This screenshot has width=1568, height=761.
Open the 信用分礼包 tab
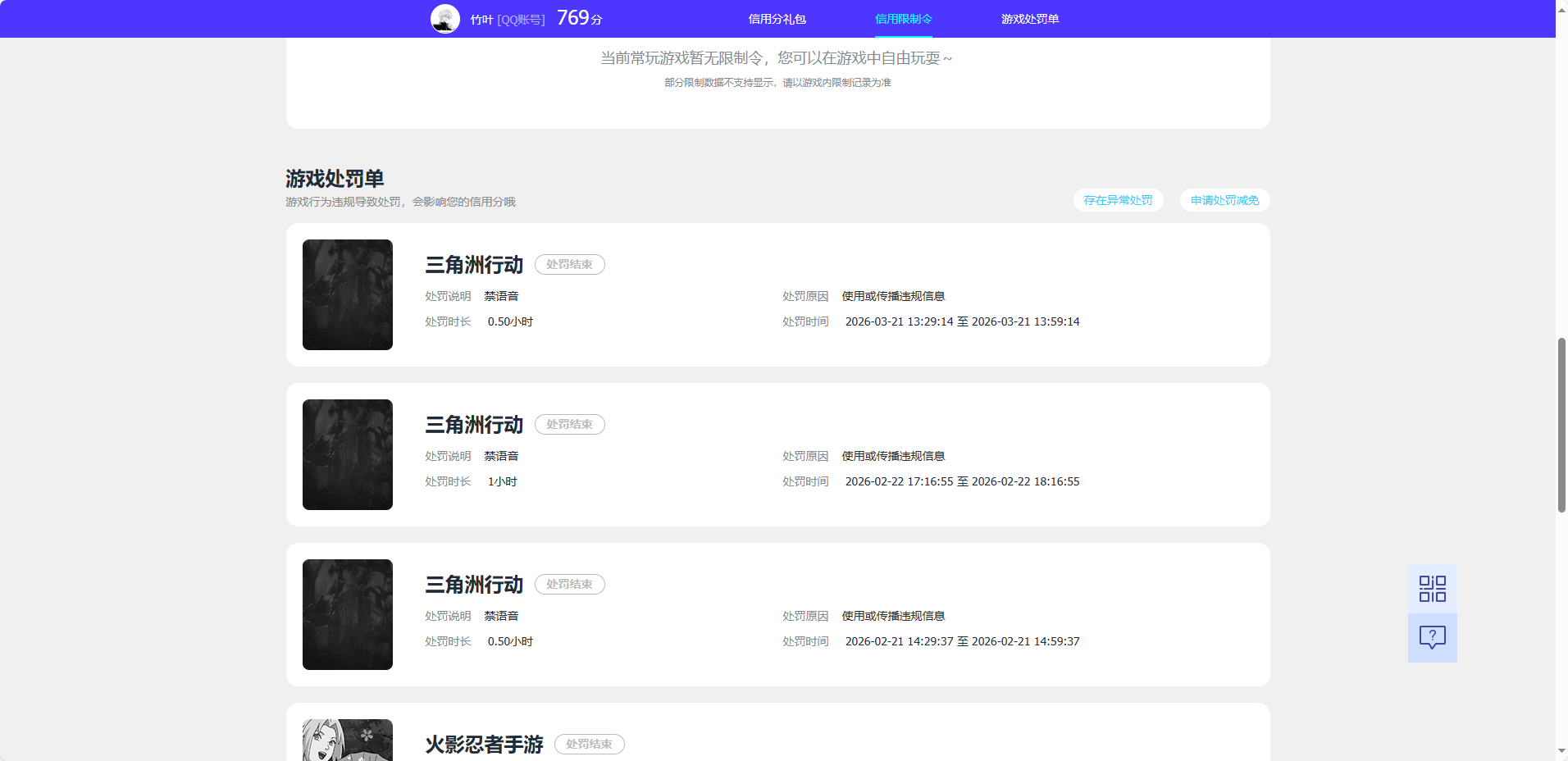coord(777,19)
